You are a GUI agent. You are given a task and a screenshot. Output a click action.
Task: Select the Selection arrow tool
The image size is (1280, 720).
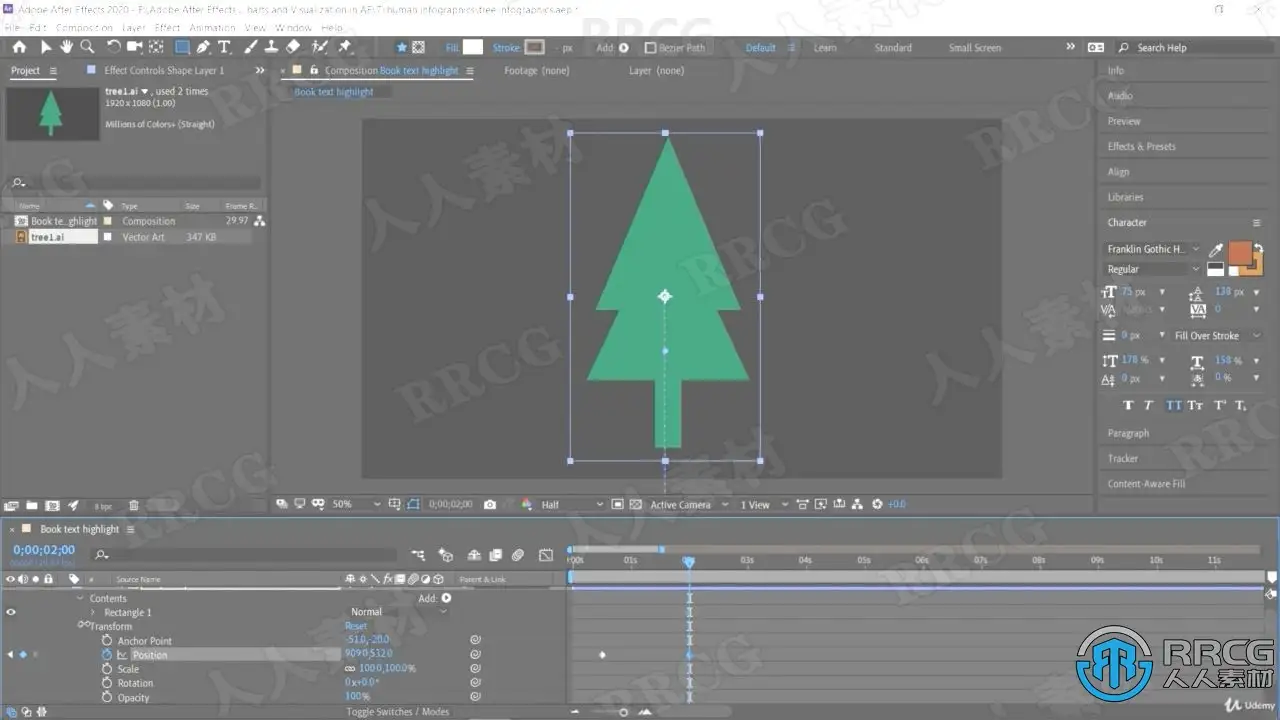46,47
